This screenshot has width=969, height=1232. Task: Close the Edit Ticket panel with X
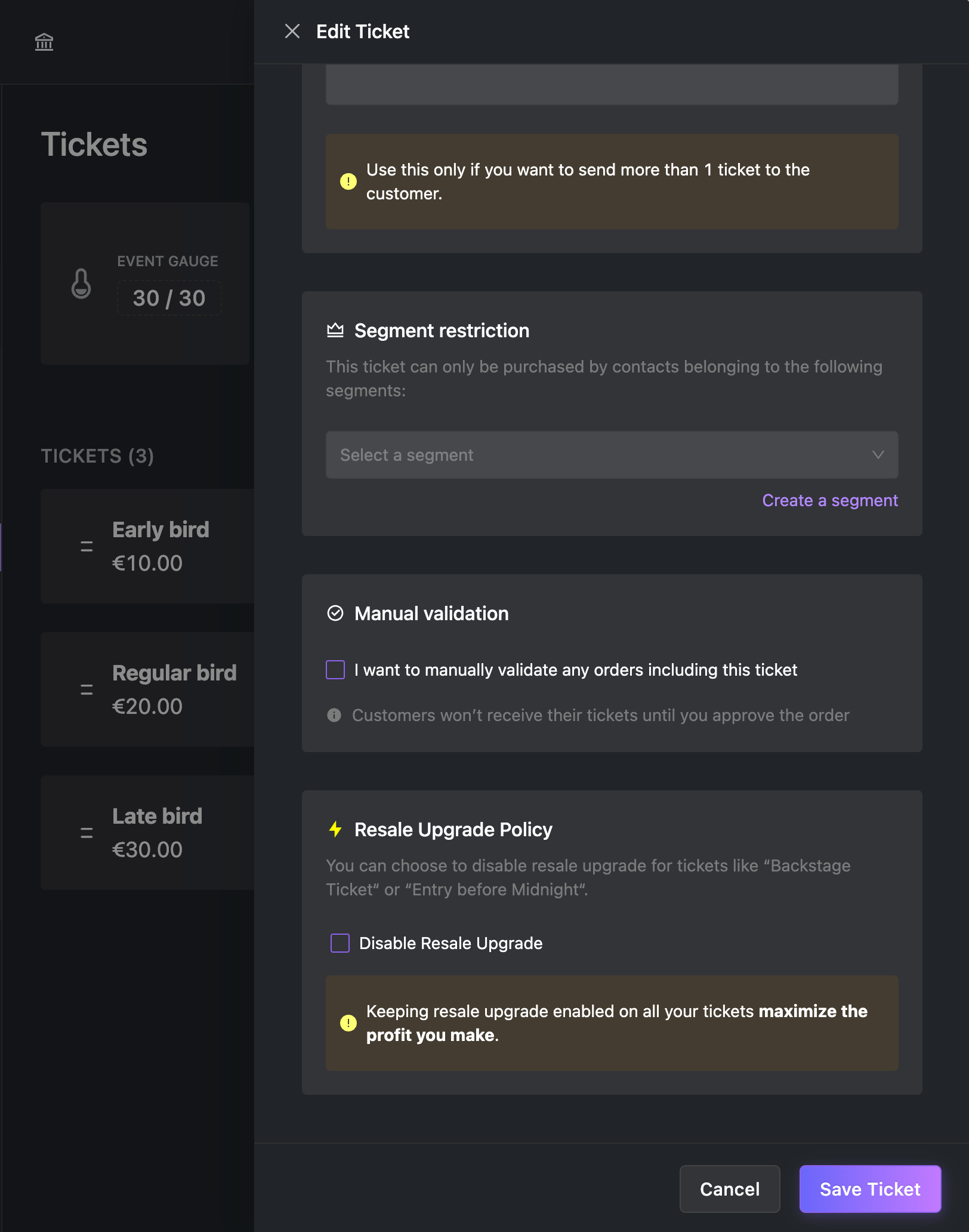tap(292, 31)
